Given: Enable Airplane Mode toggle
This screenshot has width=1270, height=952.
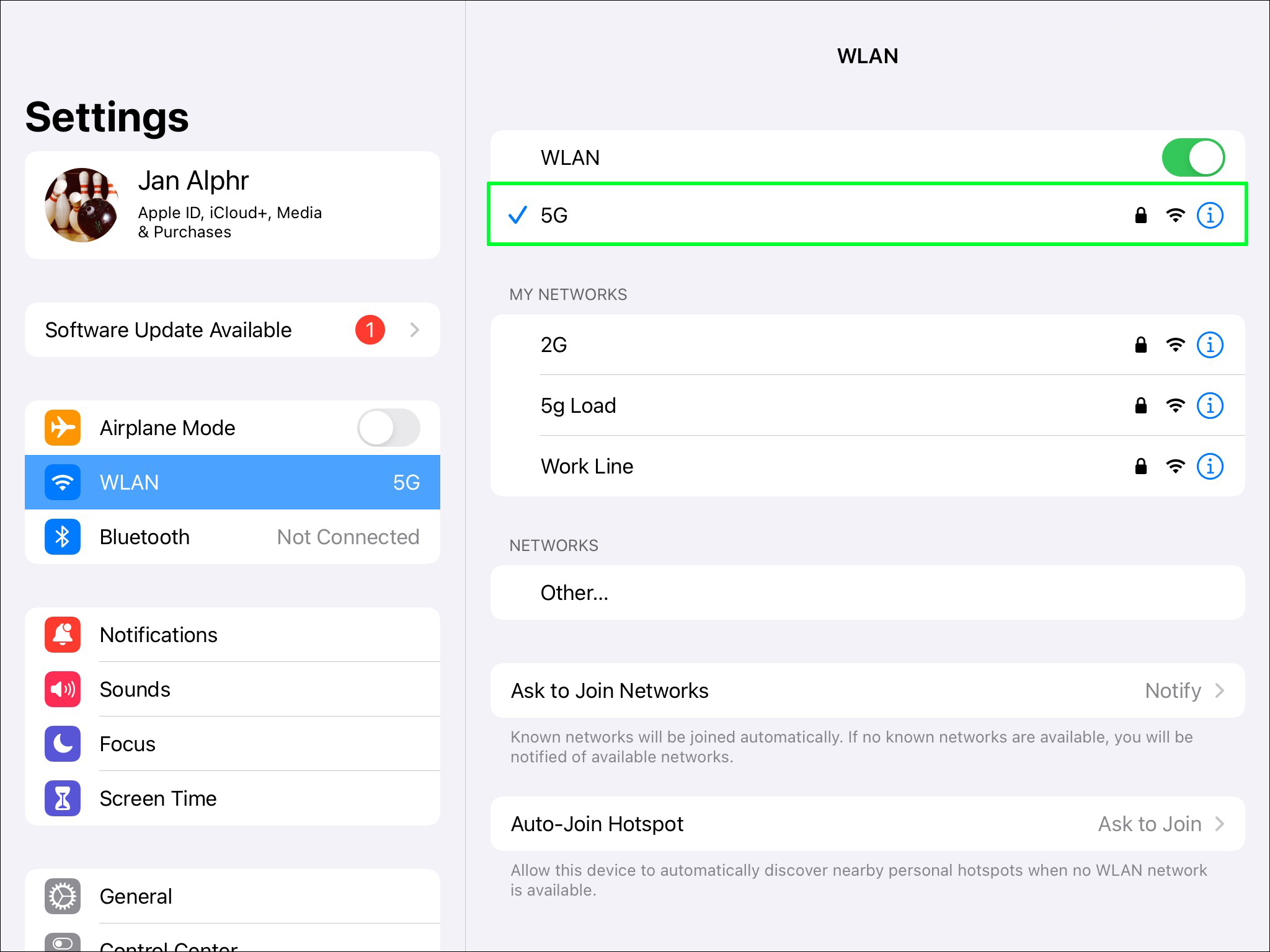Looking at the screenshot, I should tap(389, 428).
